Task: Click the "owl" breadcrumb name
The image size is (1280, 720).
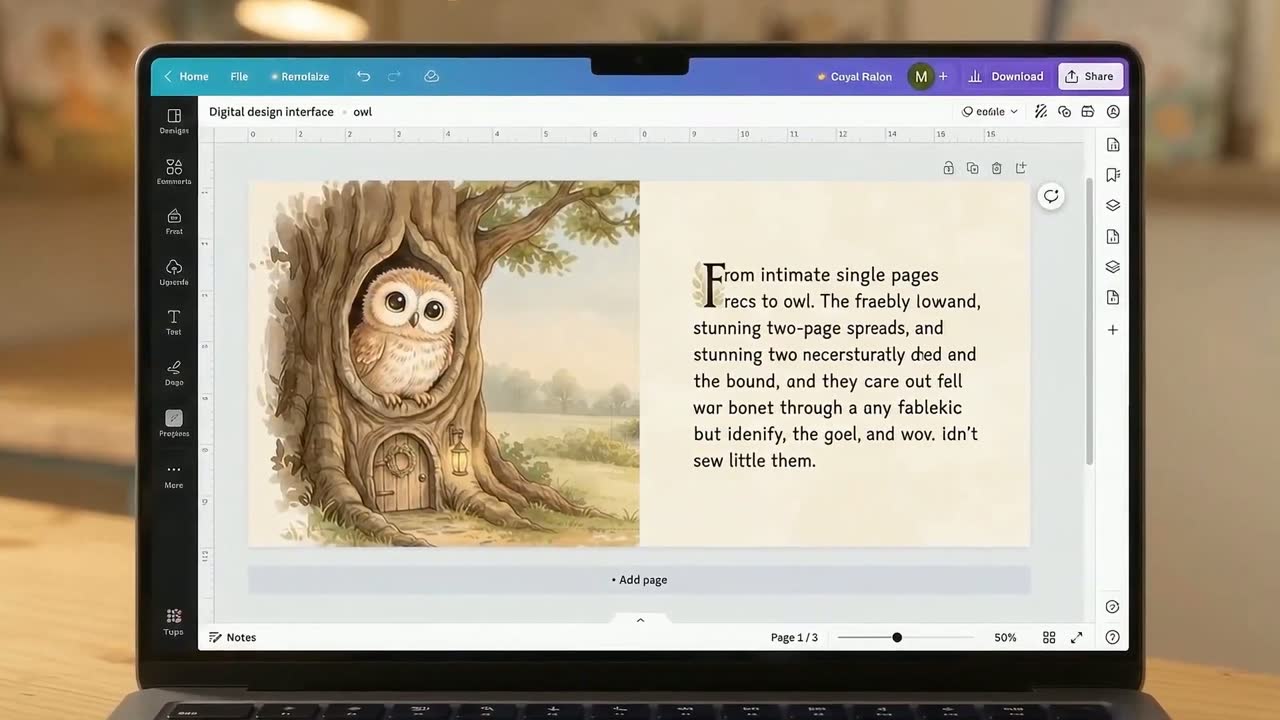Action: [362, 112]
